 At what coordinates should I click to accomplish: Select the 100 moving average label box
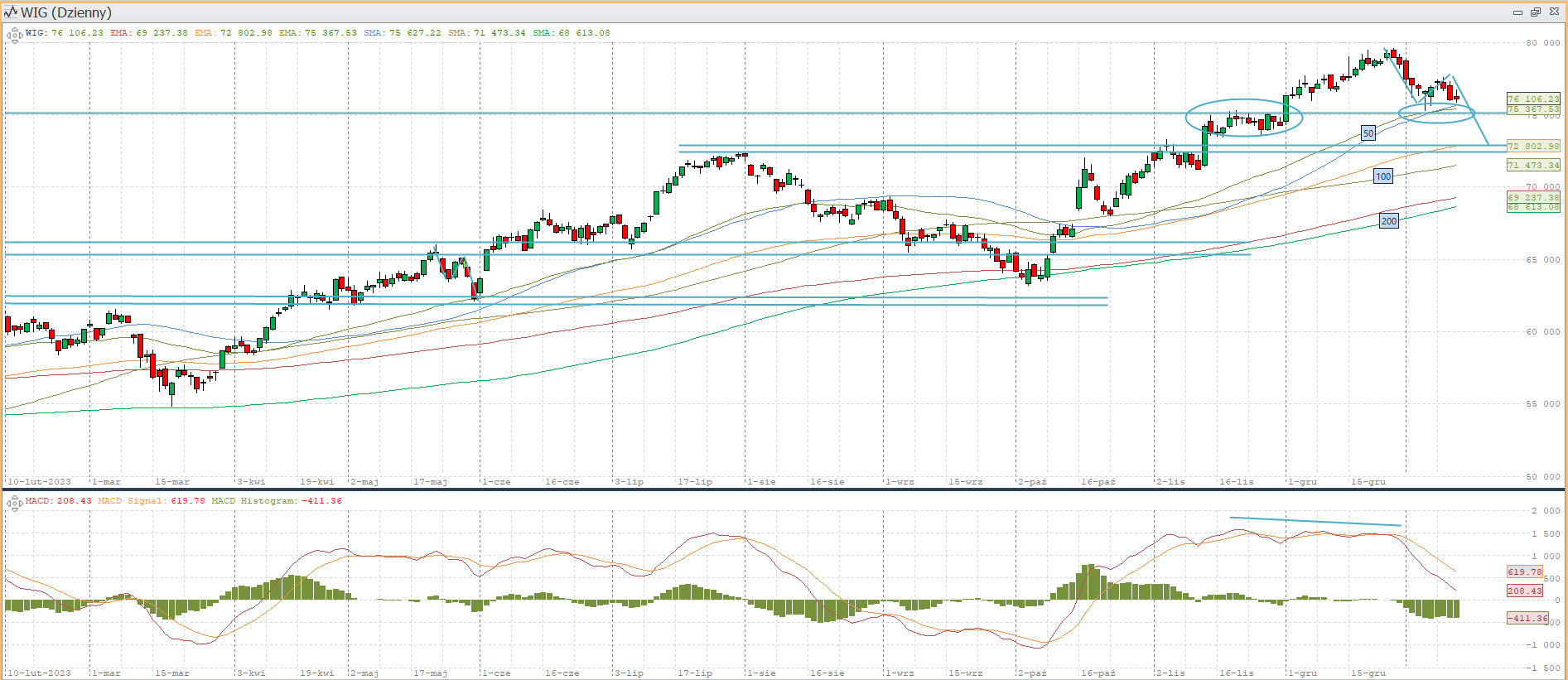coord(1383,176)
